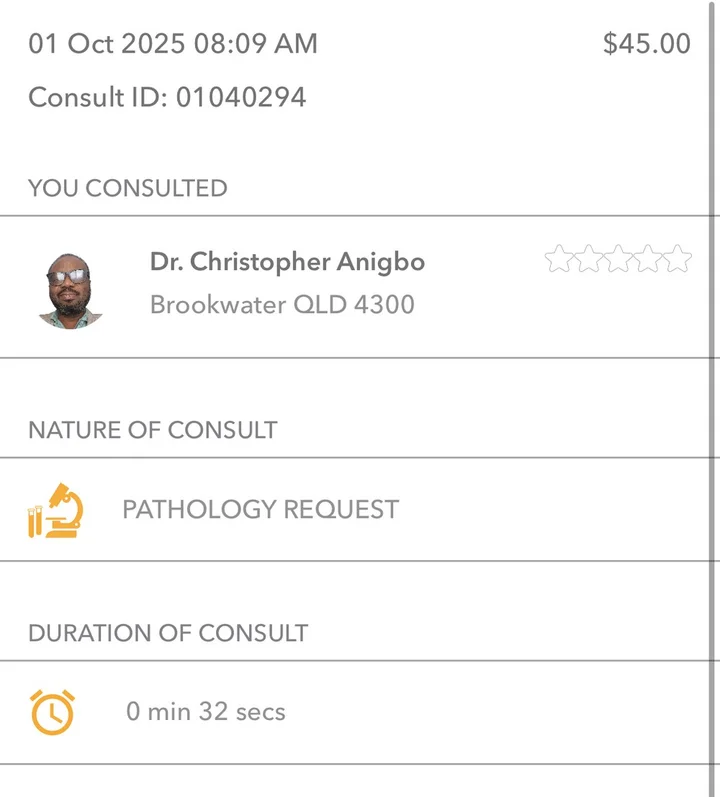The image size is (720, 797).
Task: Click the $45.00 consult fee
Action: [647, 43]
